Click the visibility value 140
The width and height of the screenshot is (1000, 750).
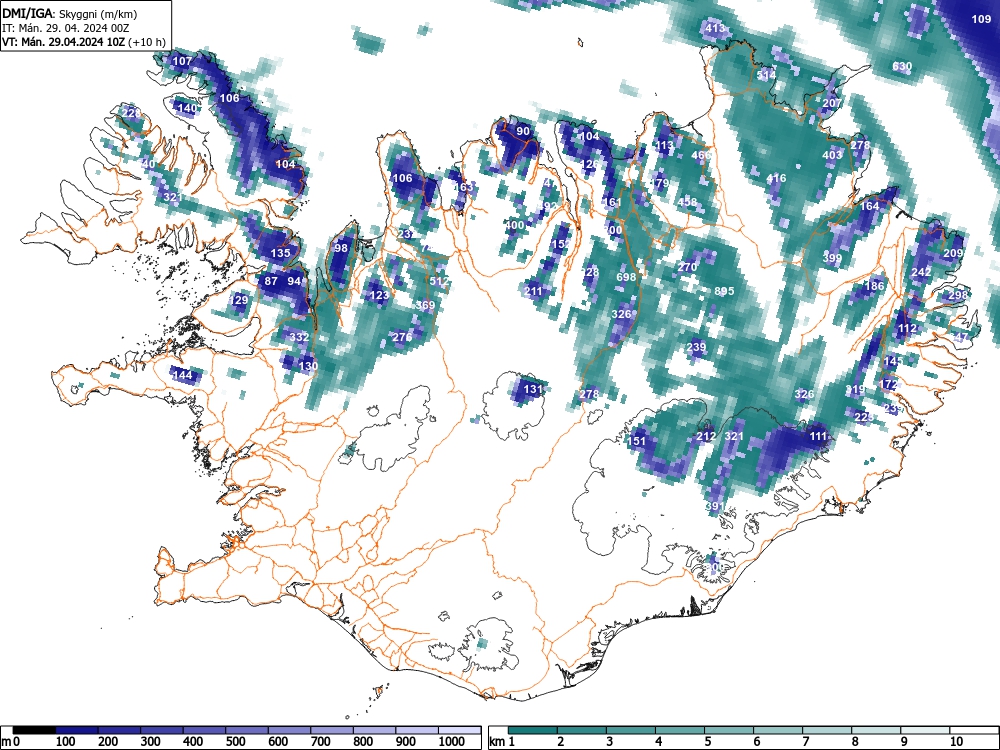[188, 108]
